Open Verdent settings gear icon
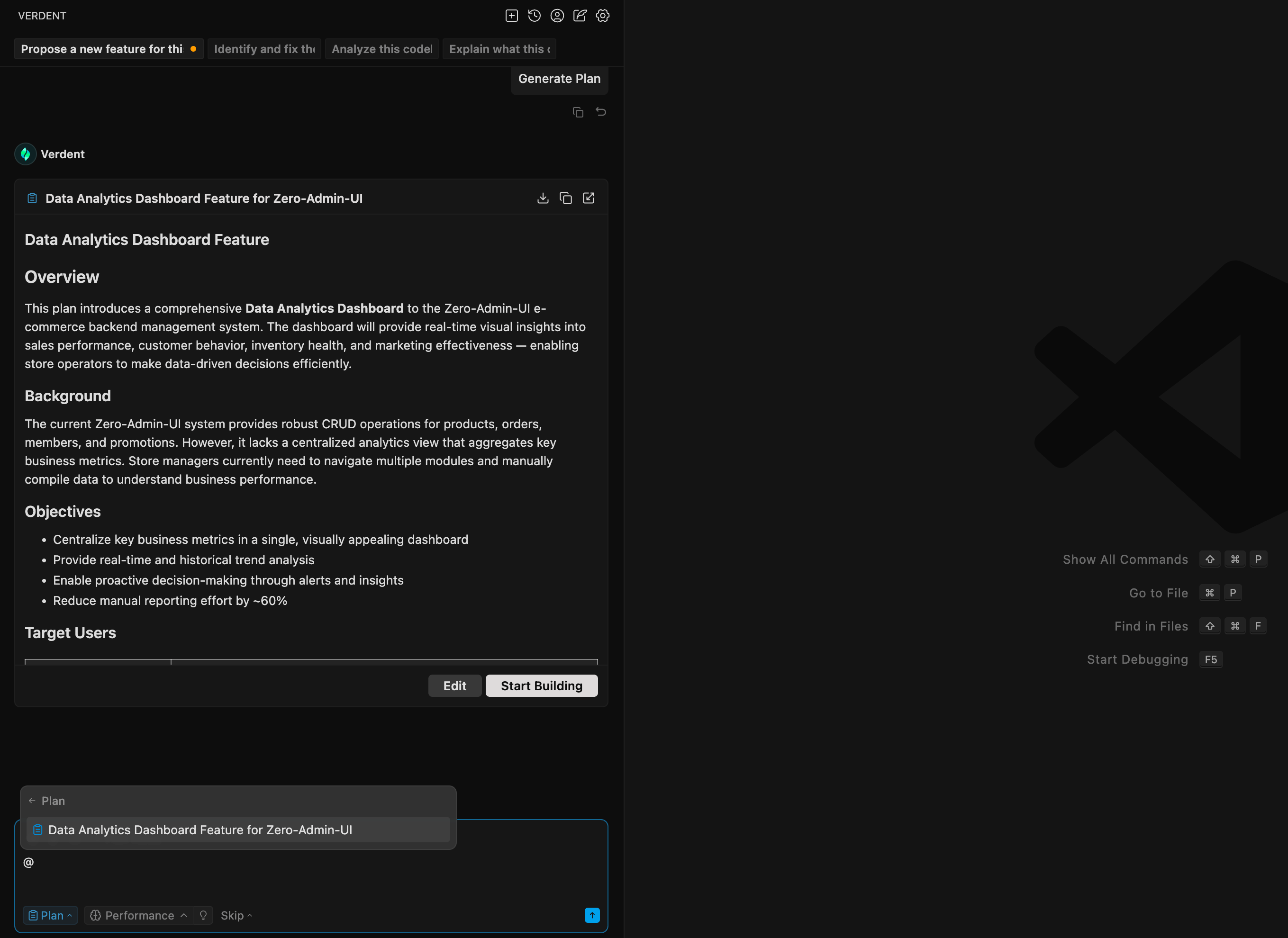The image size is (1288, 938). [603, 16]
